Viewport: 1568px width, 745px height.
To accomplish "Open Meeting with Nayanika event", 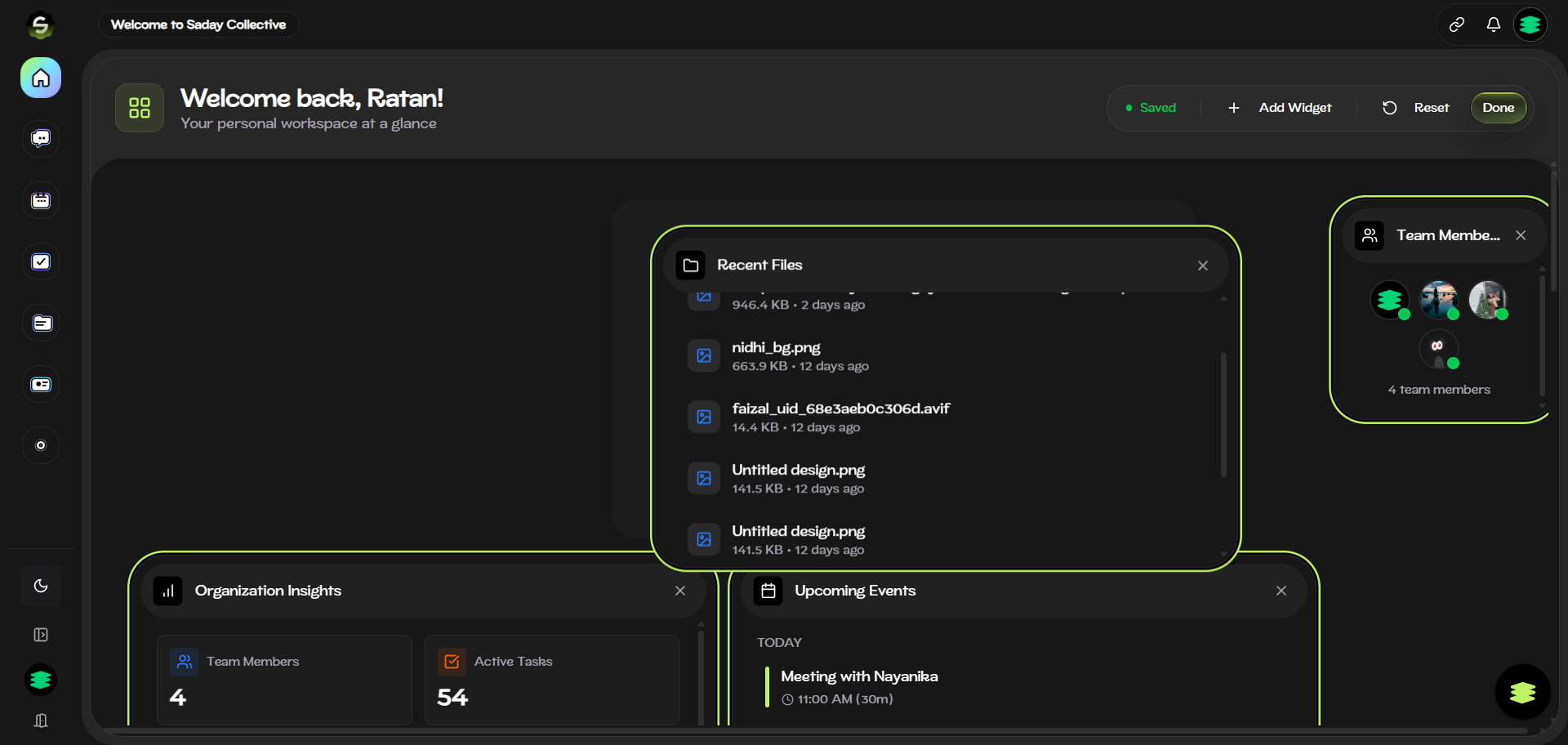I will [859, 676].
